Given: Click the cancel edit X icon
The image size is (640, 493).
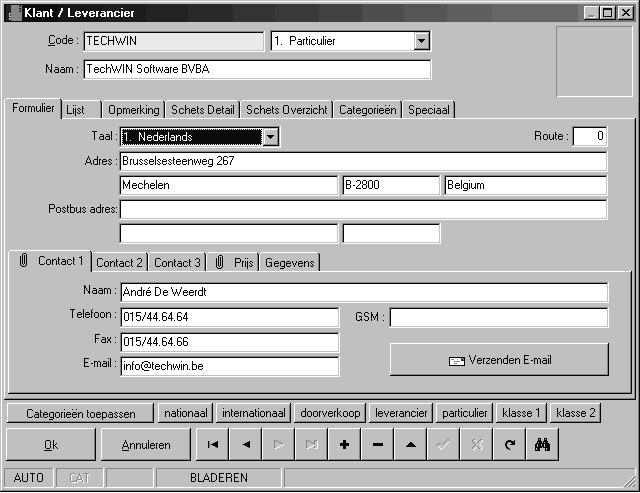Looking at the screenshot, I should tap(477, 444).
